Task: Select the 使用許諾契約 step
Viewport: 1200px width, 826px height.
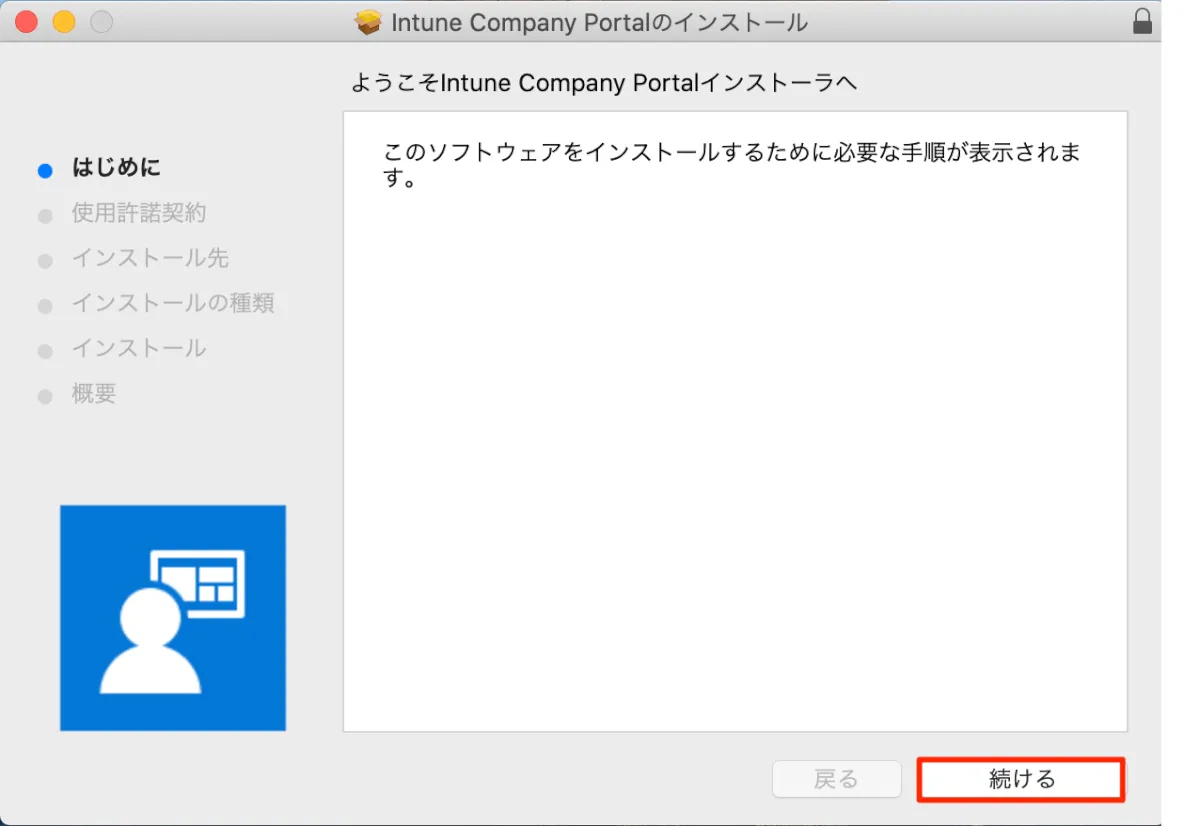Action: tap(139, 213)
